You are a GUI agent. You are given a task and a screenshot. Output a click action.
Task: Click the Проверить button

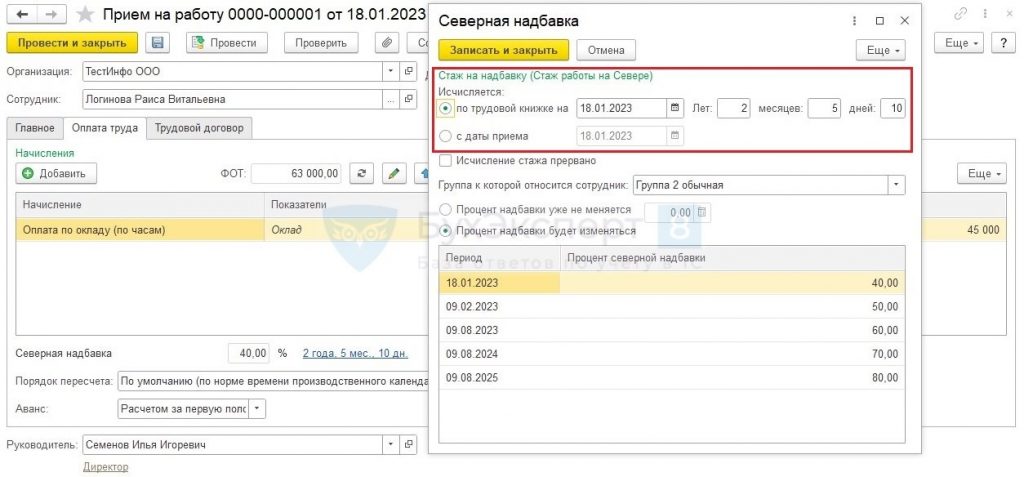tap(321, 43)
